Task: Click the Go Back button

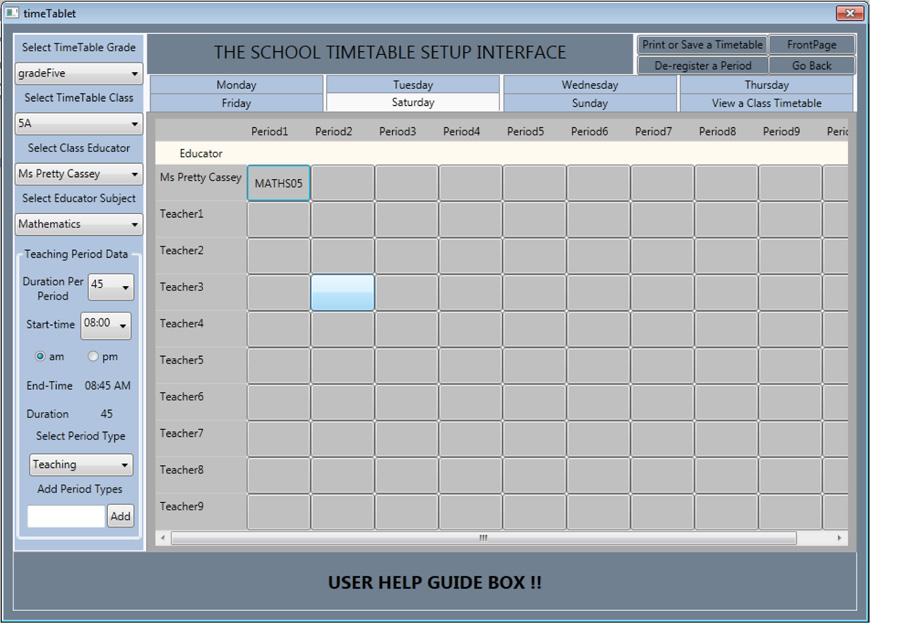Action: 813,64
